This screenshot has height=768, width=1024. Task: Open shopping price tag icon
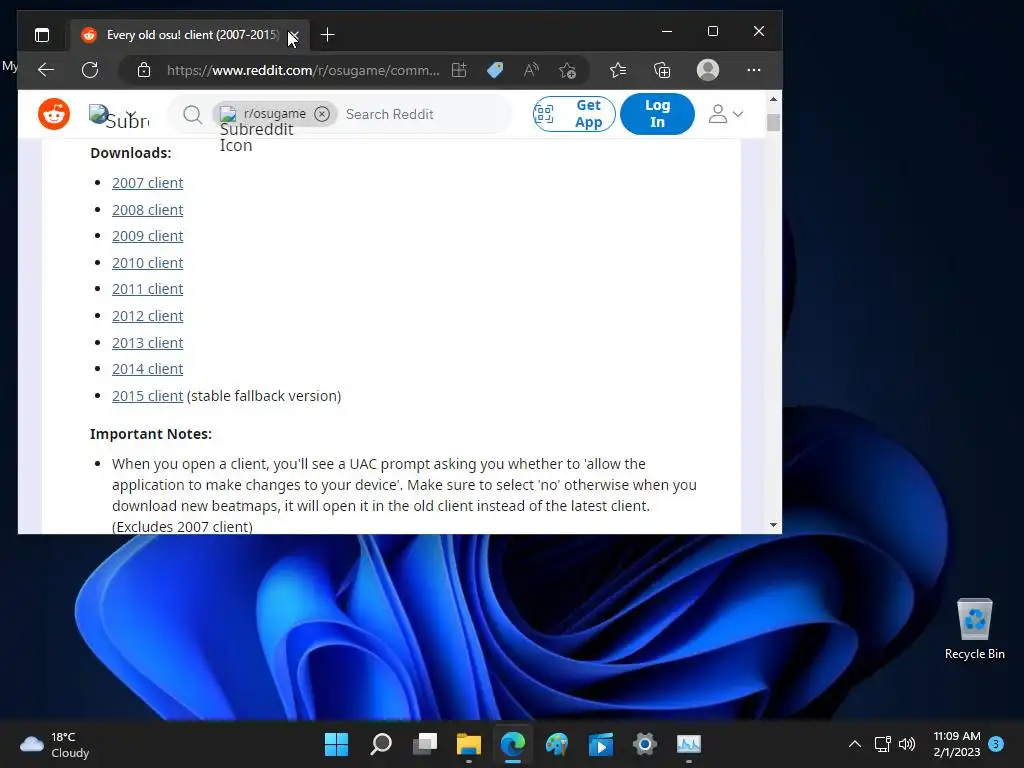pos(495,70)
